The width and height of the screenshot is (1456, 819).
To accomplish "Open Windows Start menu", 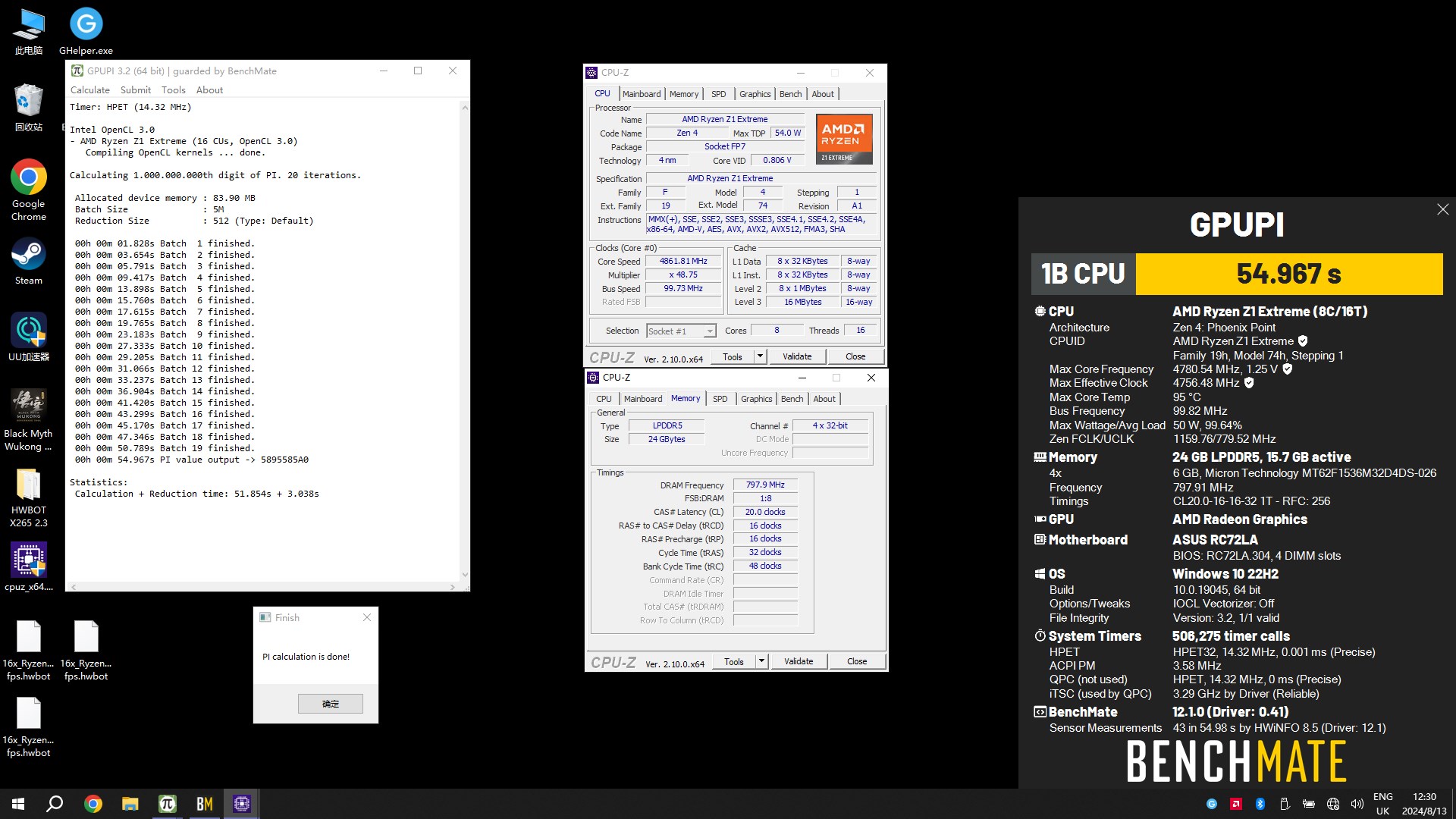I will coord(18,804).
